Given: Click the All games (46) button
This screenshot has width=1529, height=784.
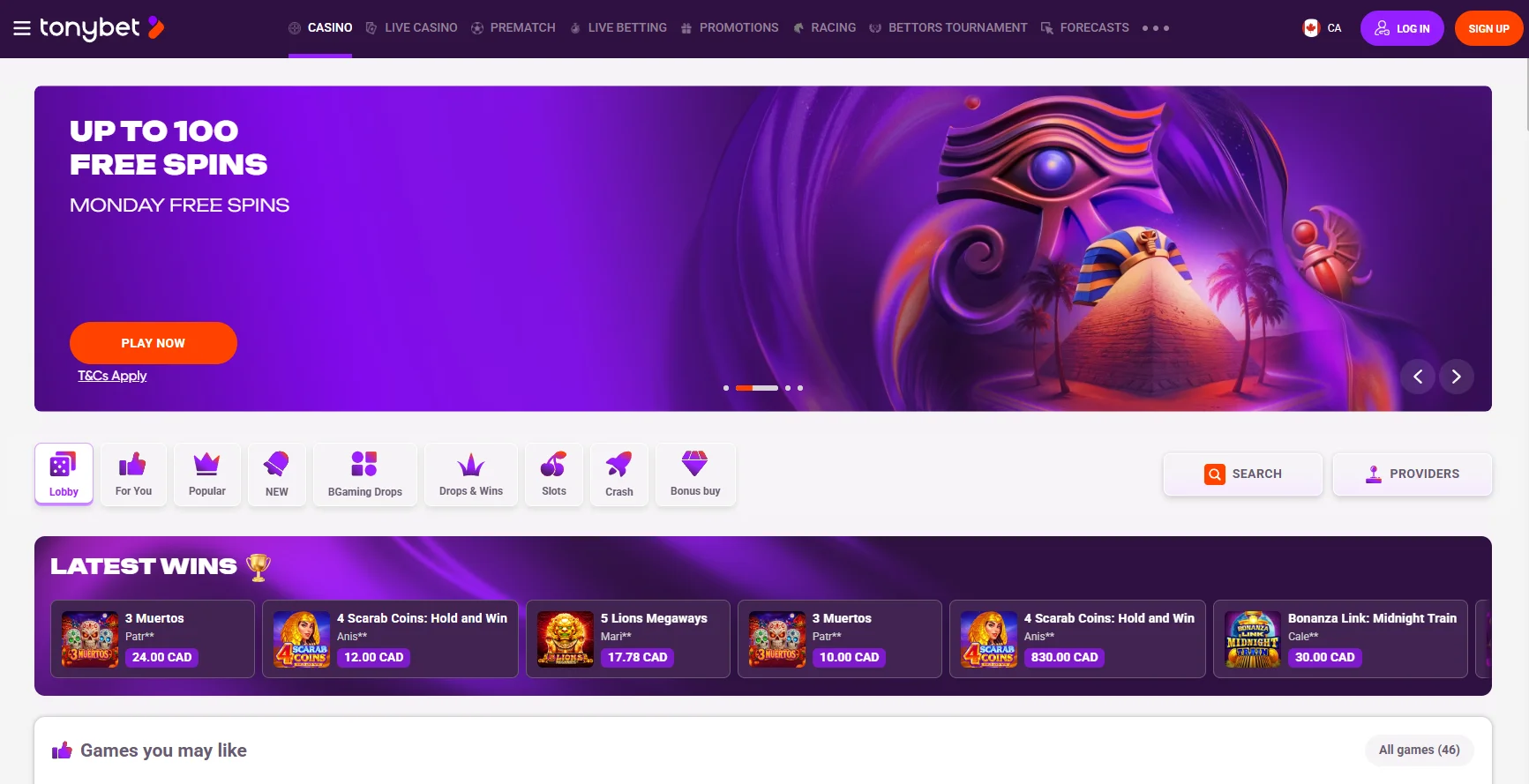Looking at the screenshot, I should click(1420, 750).
